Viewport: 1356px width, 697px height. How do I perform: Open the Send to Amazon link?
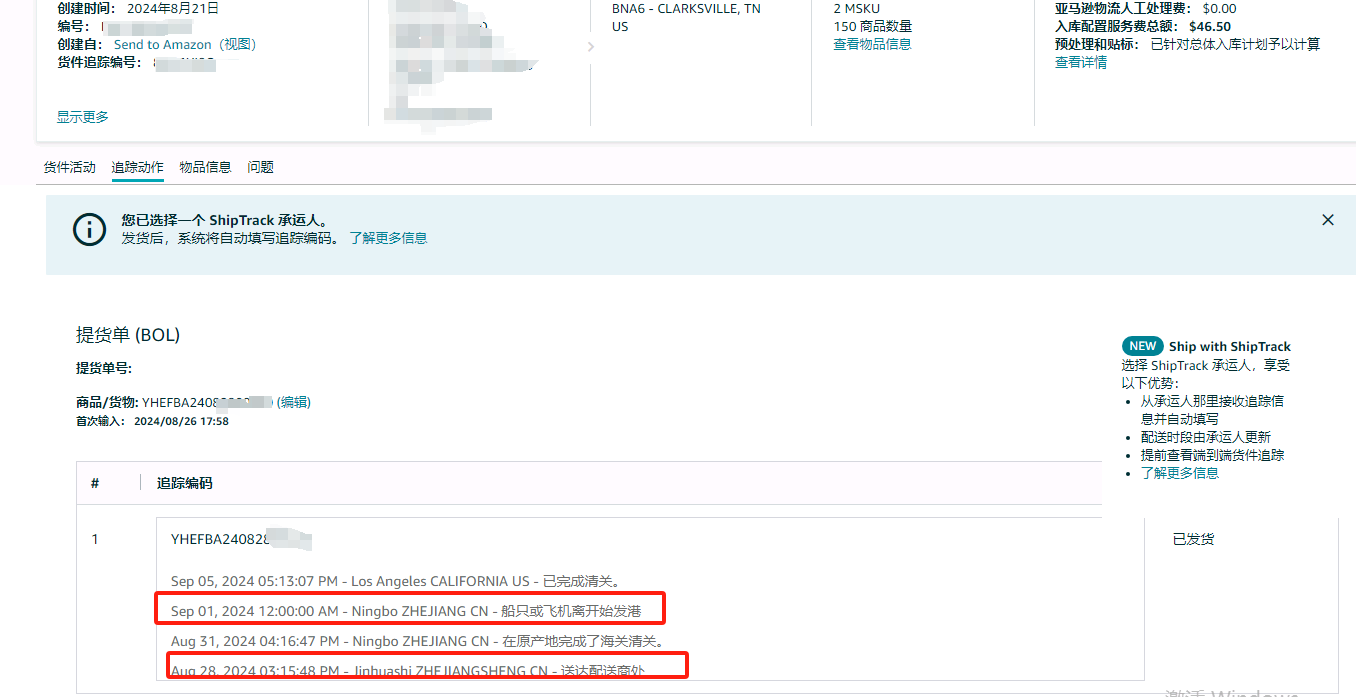coord(163,44)
